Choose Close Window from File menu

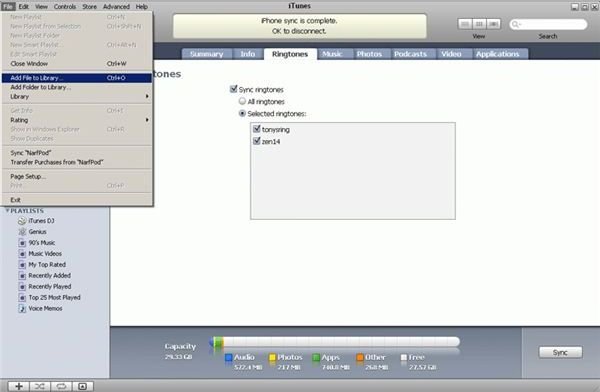[77, 64]
